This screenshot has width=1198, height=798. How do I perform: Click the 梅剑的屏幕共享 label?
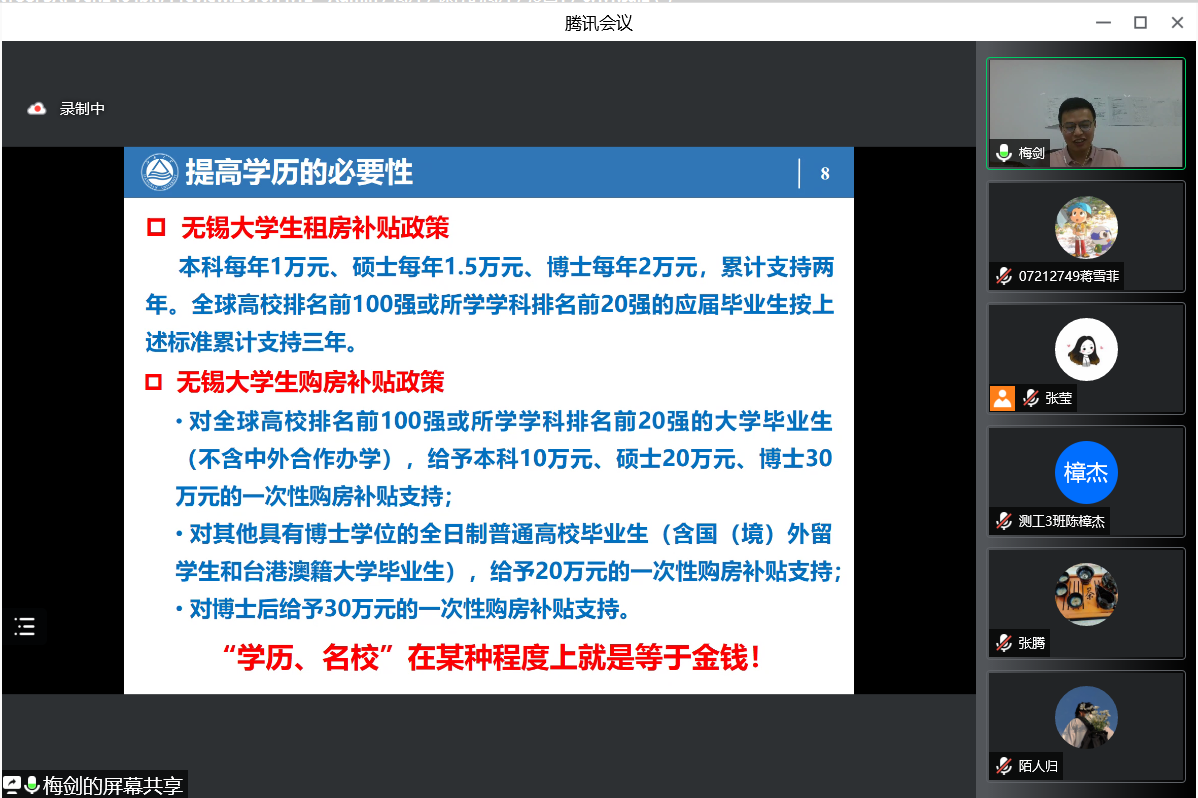(x=111, y=786)
